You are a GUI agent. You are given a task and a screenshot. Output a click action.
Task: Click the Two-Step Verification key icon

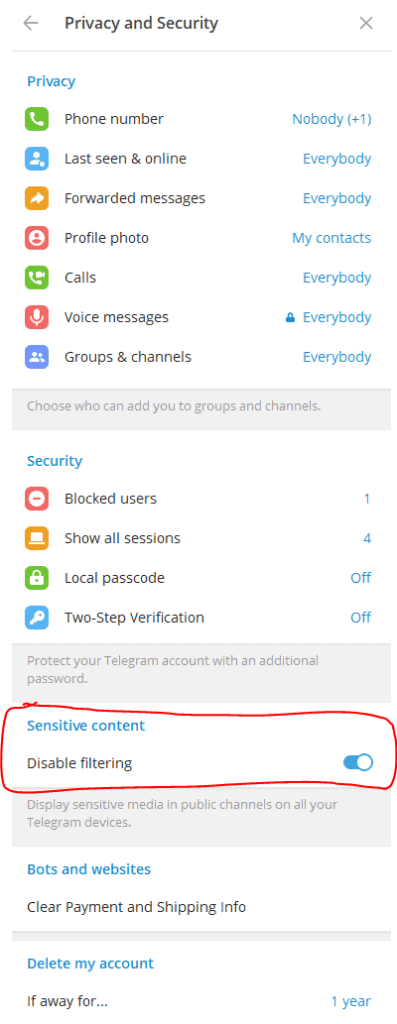pyautogui.click(x=37, y=618)
